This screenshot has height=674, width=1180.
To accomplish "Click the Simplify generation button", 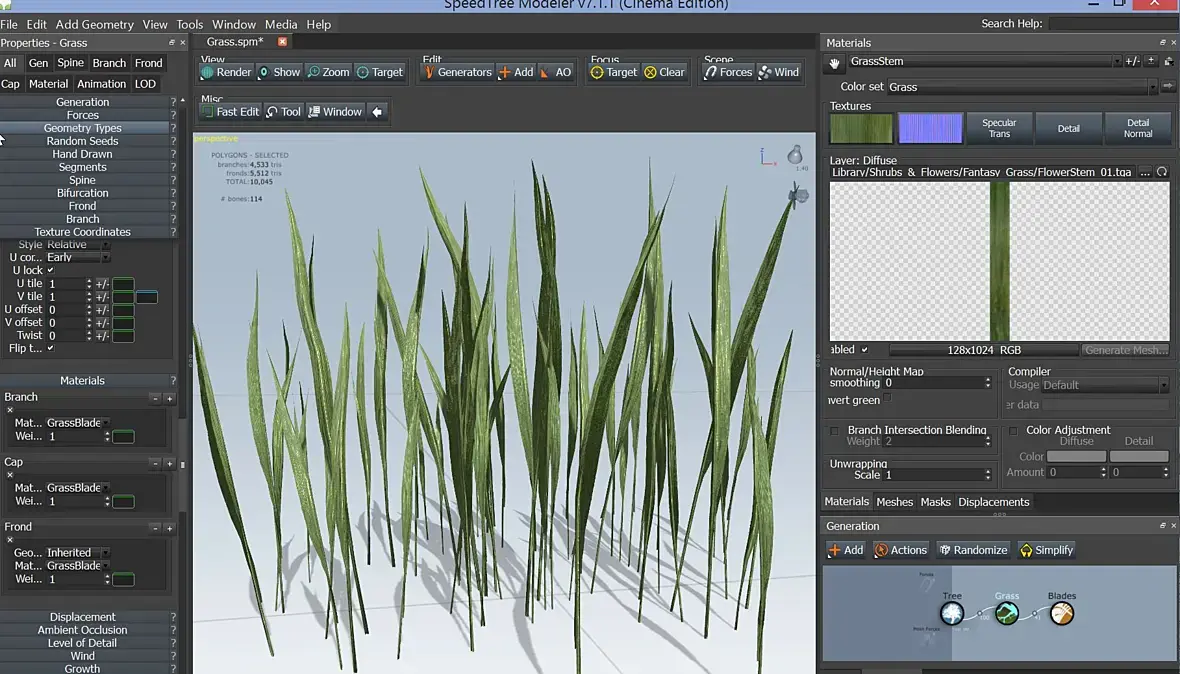I will coord(1046,550).
